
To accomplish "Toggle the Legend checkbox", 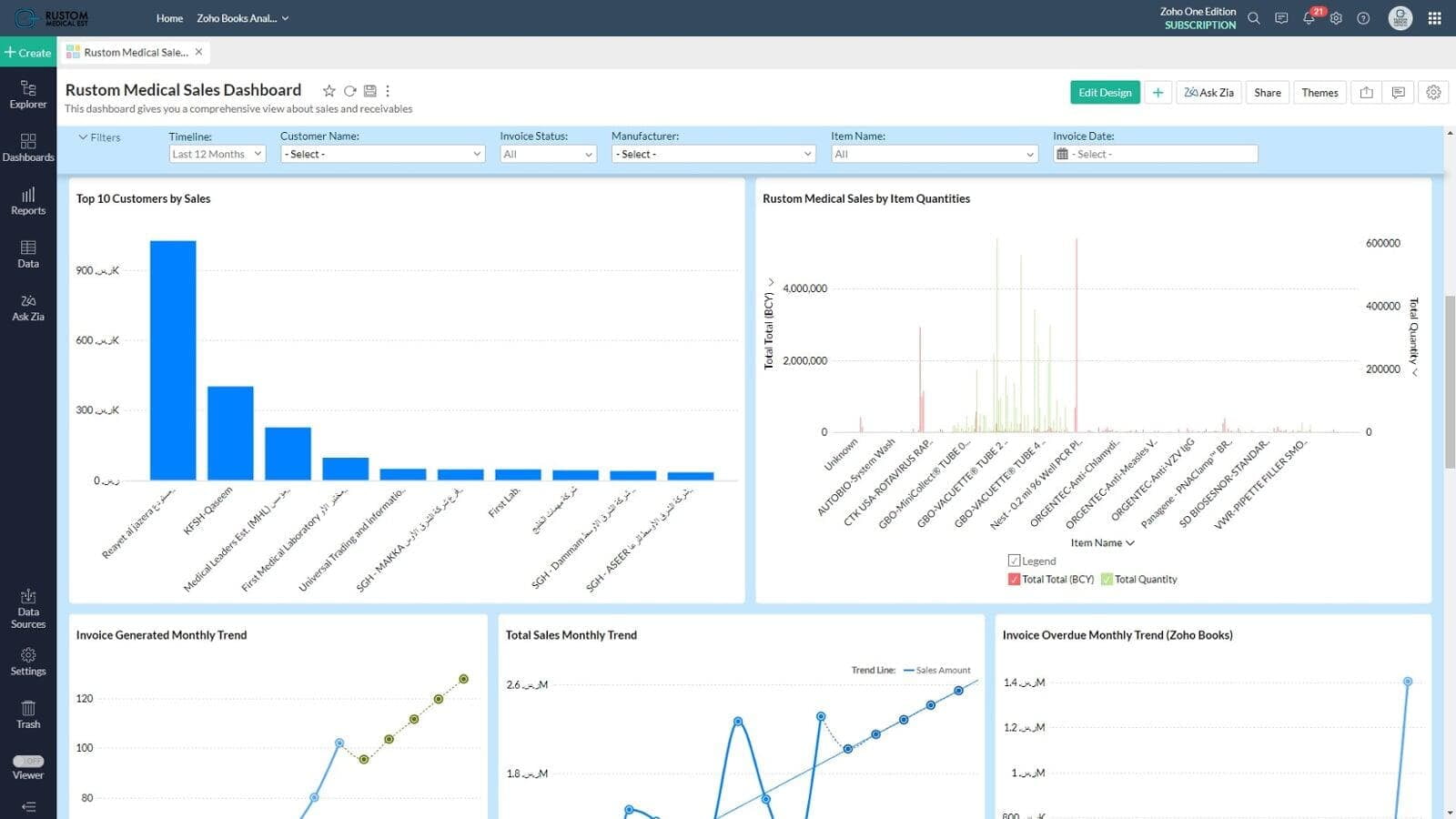I will pos(1014,561).
